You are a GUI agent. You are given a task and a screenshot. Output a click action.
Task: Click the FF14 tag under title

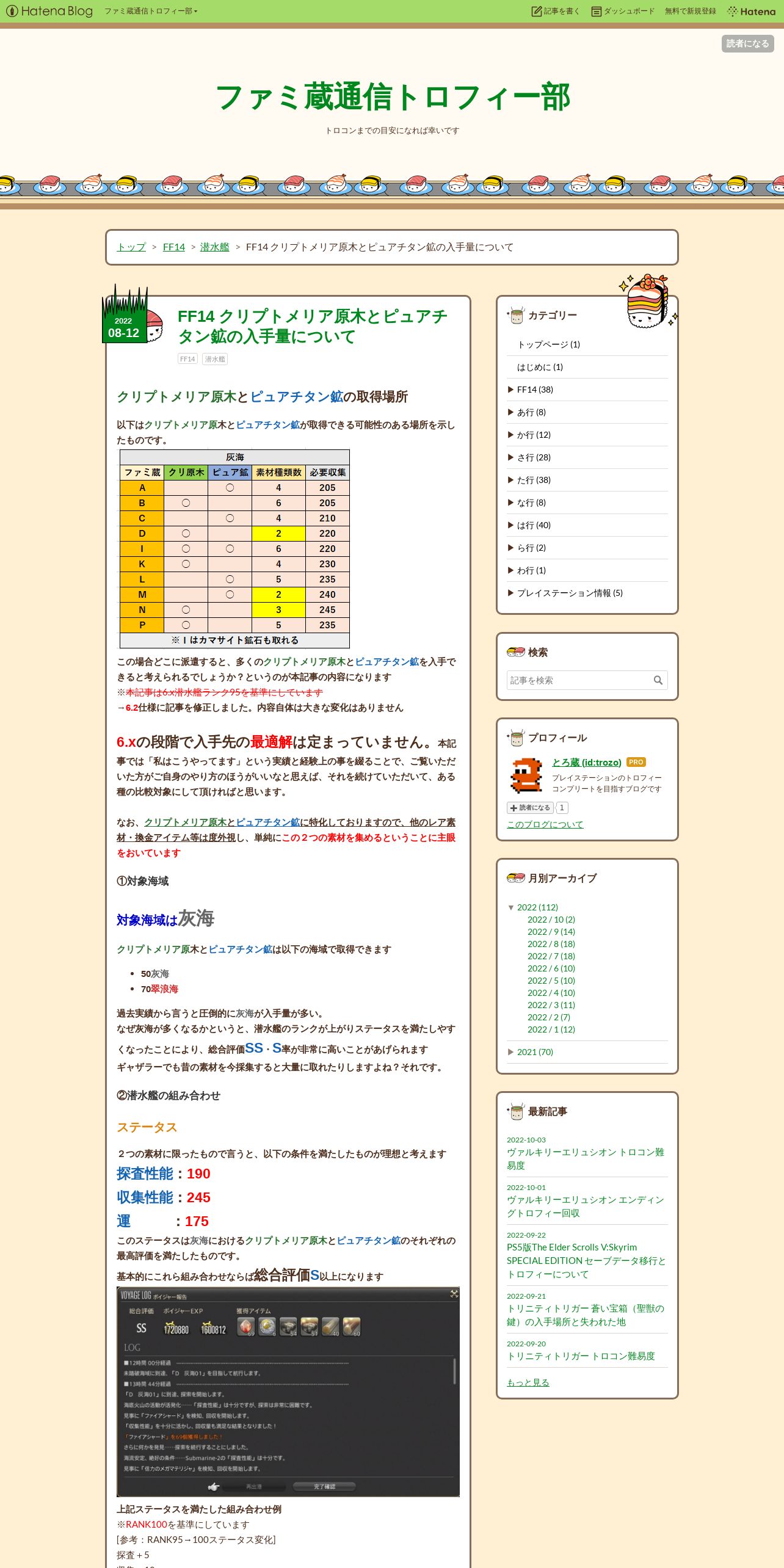coord(187,359)
